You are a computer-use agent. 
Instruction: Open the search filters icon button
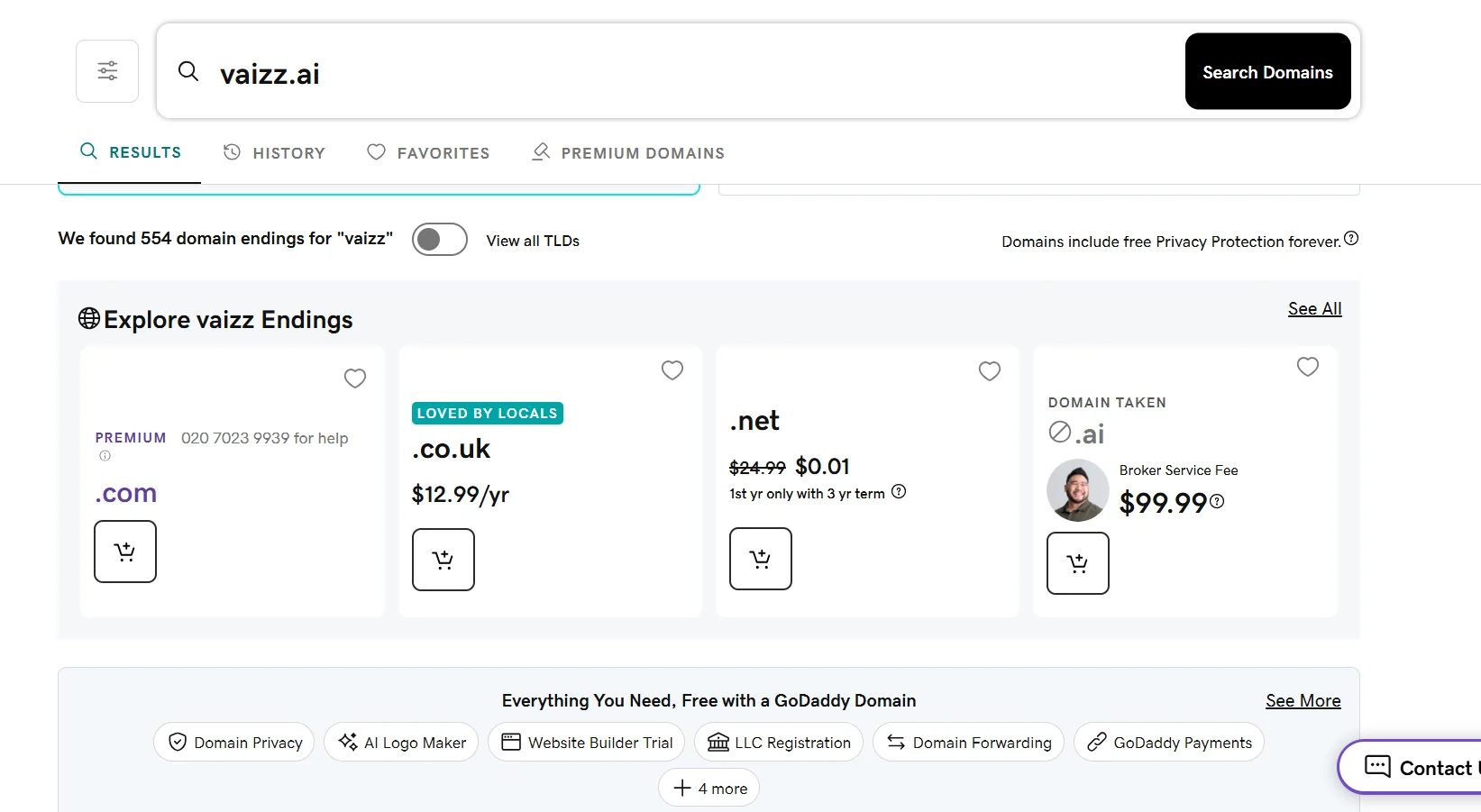[107, 71]
